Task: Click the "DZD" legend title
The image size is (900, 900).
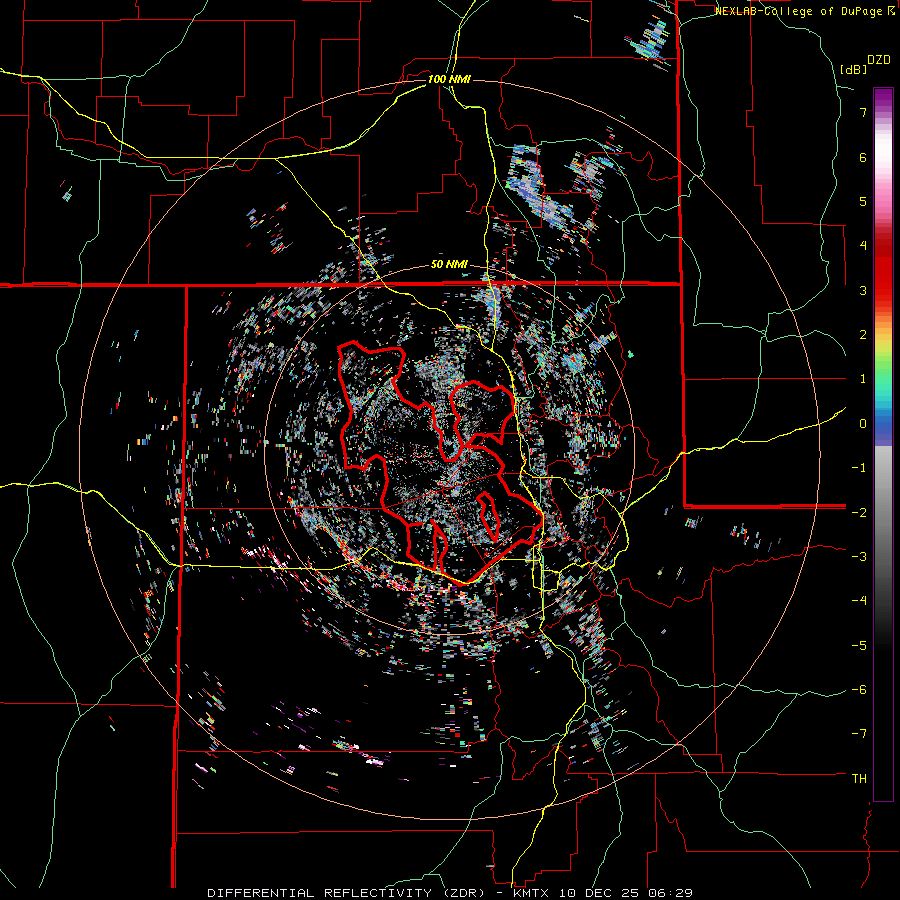Action: point(879,60)
